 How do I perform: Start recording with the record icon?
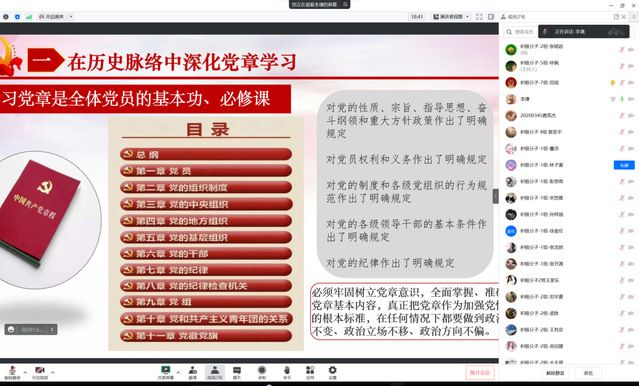pos(262,372)
